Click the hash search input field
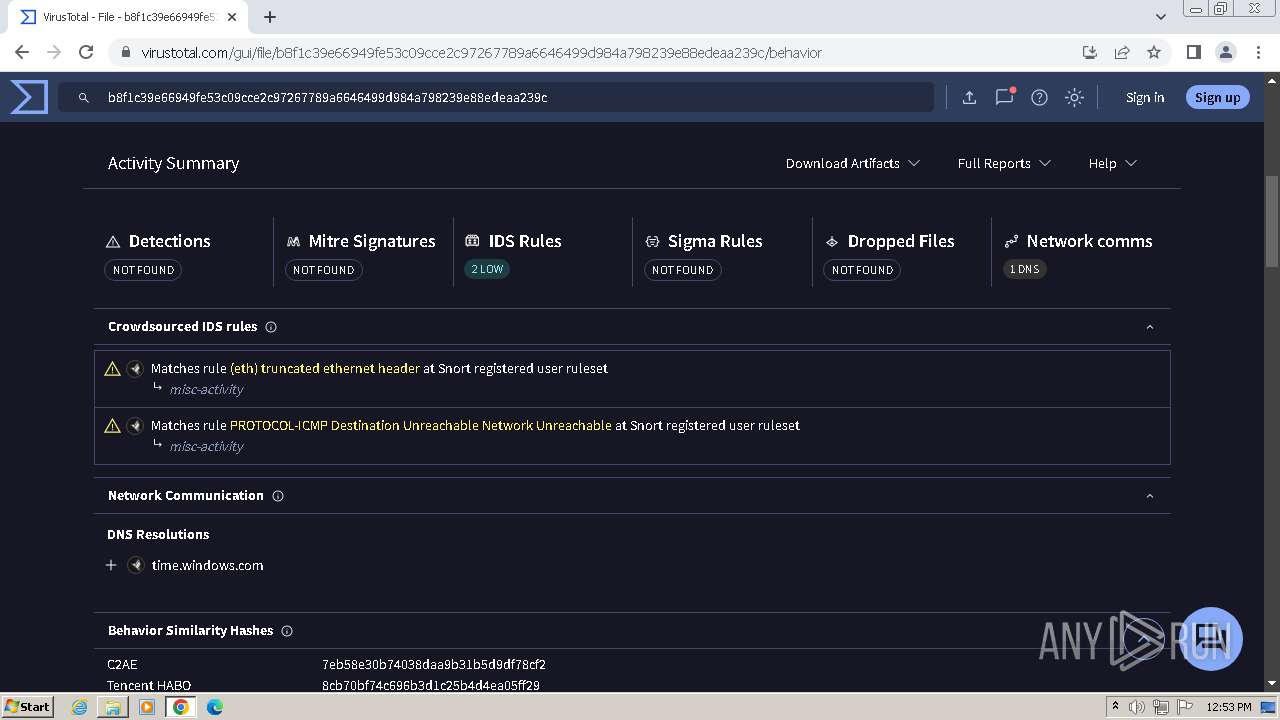This screenshot has width=1280, height=720. 496,97
